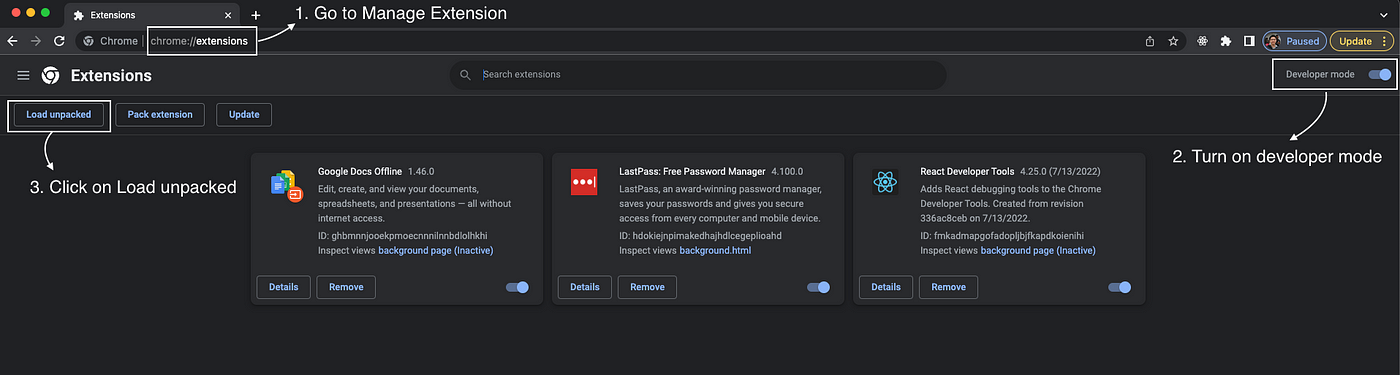Open LastPass background.html link

(x=715, y=250)
